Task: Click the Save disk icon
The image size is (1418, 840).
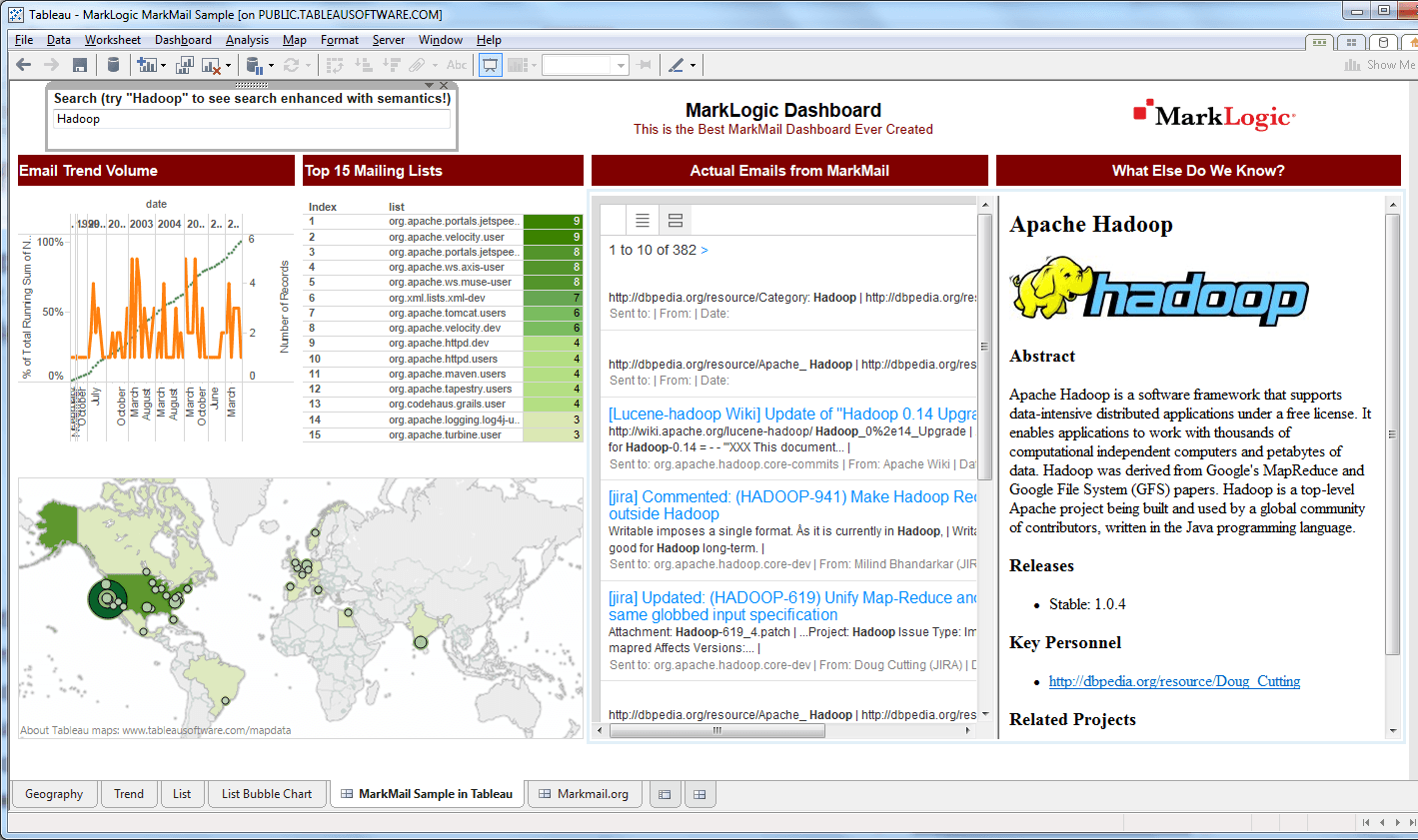Action: [x=80, y=65]
